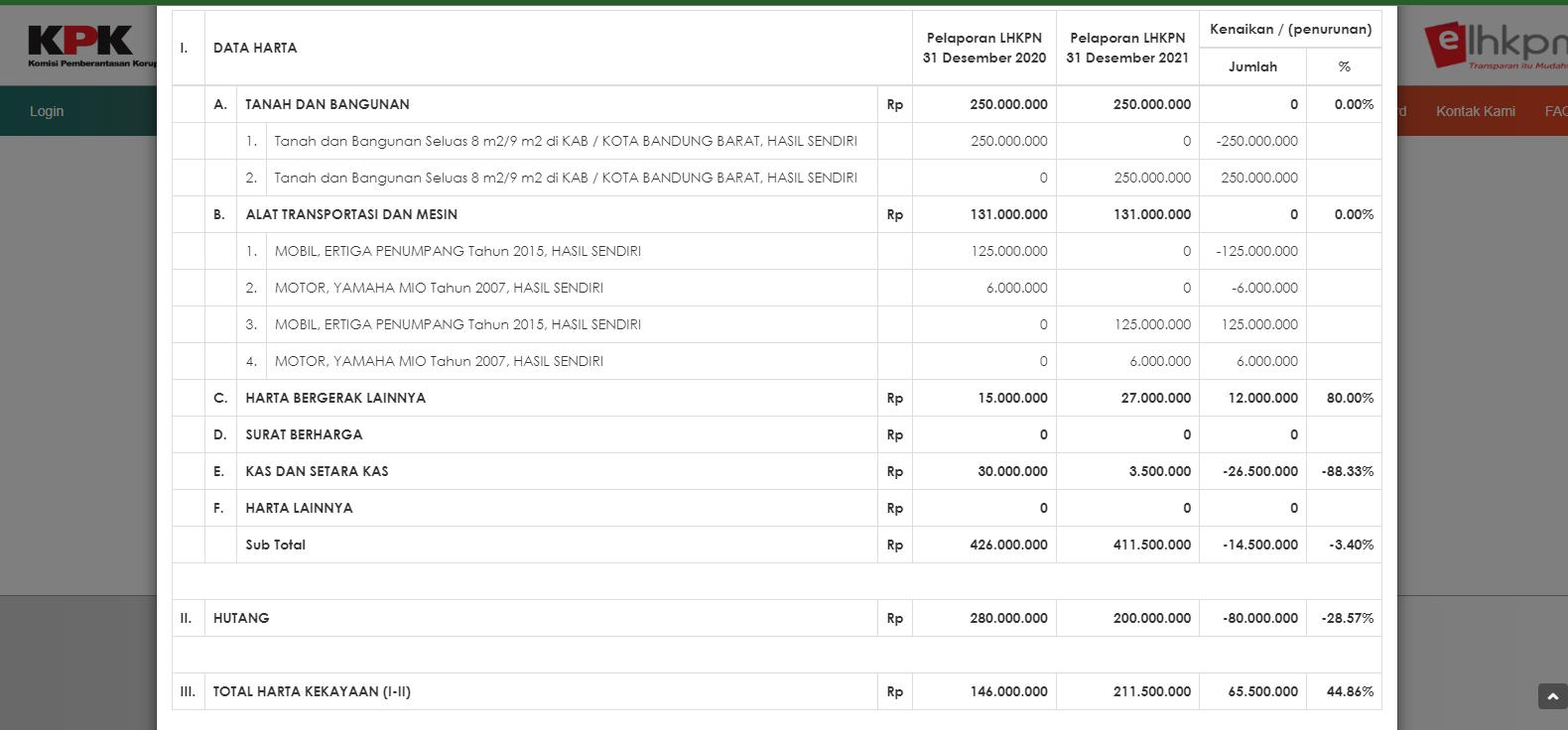Click the % column header
The width and height of the screenshot is (1568, 730).
1344,66
